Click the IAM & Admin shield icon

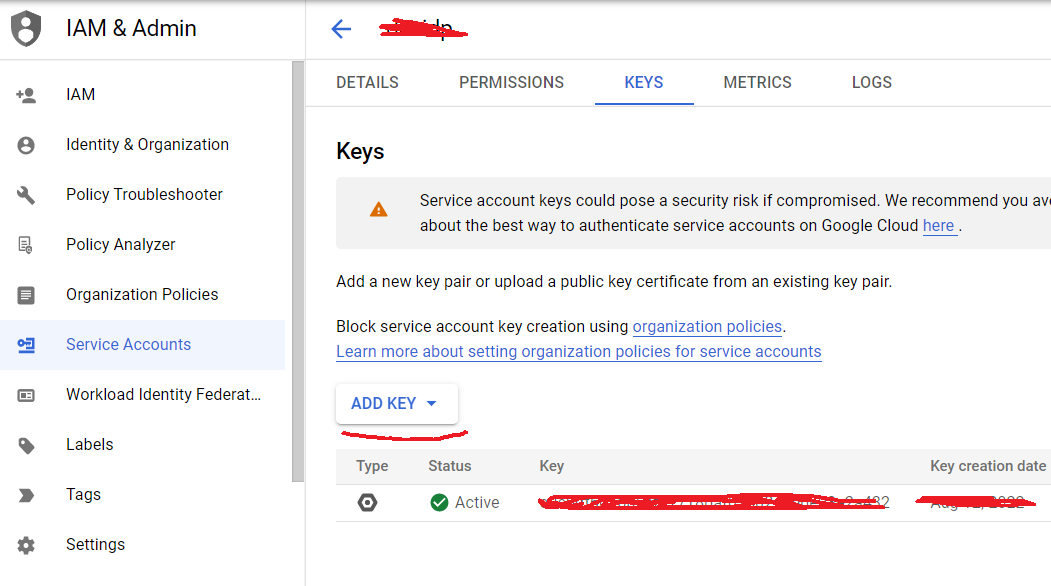pyautogui.click(x=27, y=28)
